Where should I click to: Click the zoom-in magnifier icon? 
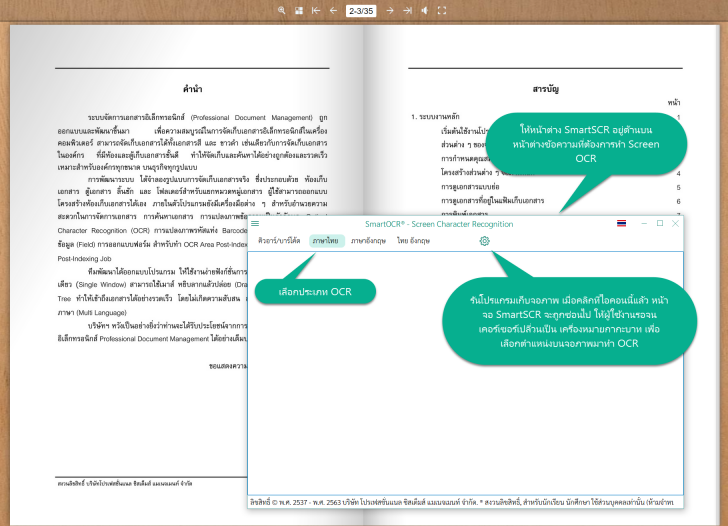tap(281, 10)
